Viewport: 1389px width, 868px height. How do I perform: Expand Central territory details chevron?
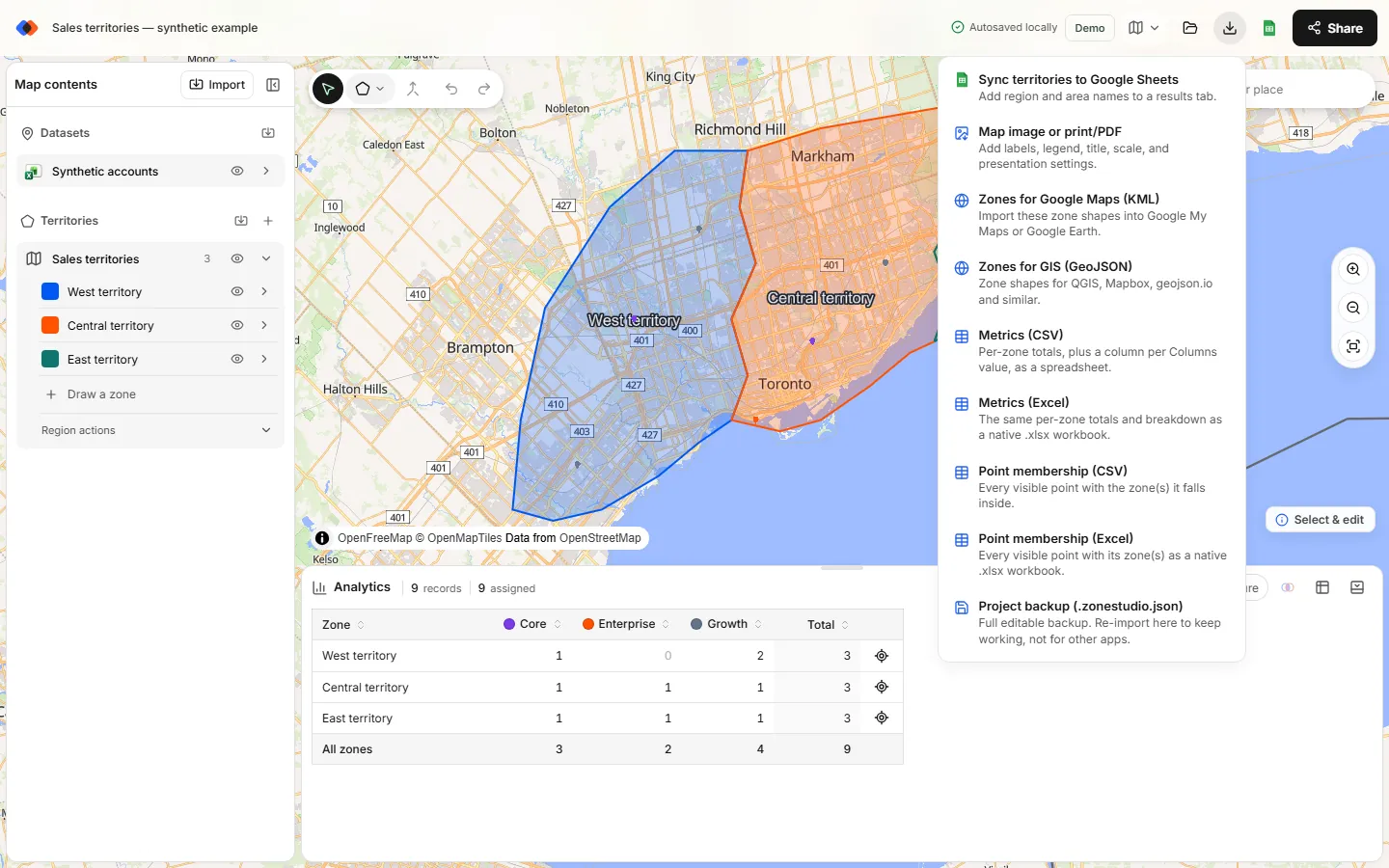pos(264,325)
